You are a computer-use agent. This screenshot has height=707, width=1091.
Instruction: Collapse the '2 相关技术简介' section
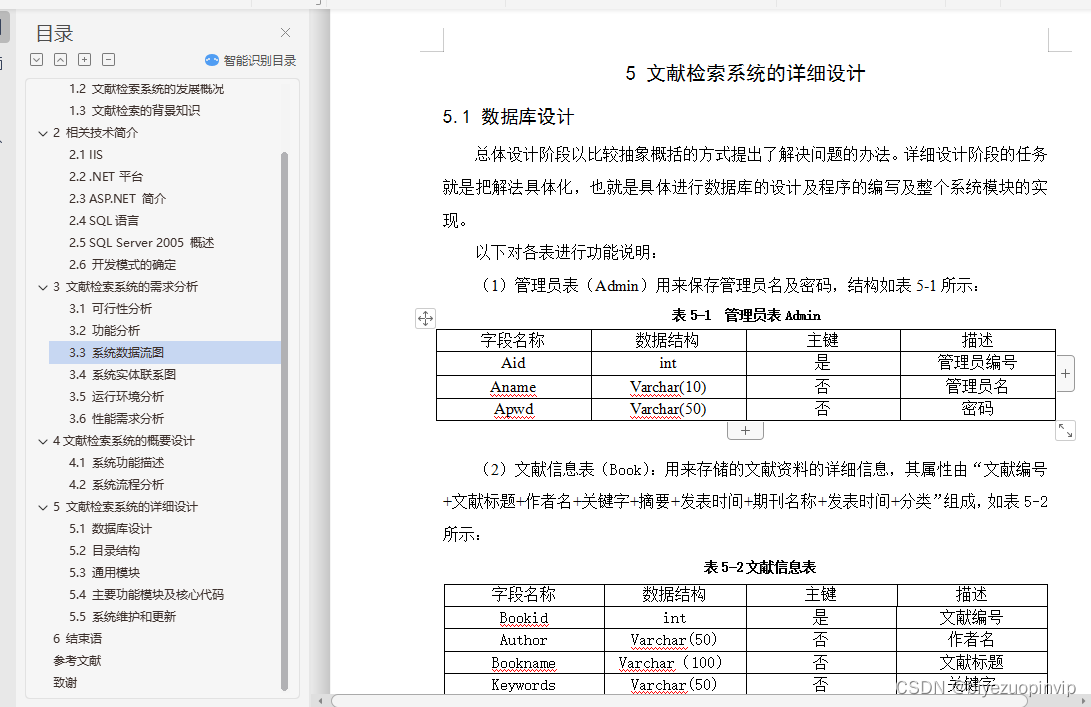(x=43, y=133)
